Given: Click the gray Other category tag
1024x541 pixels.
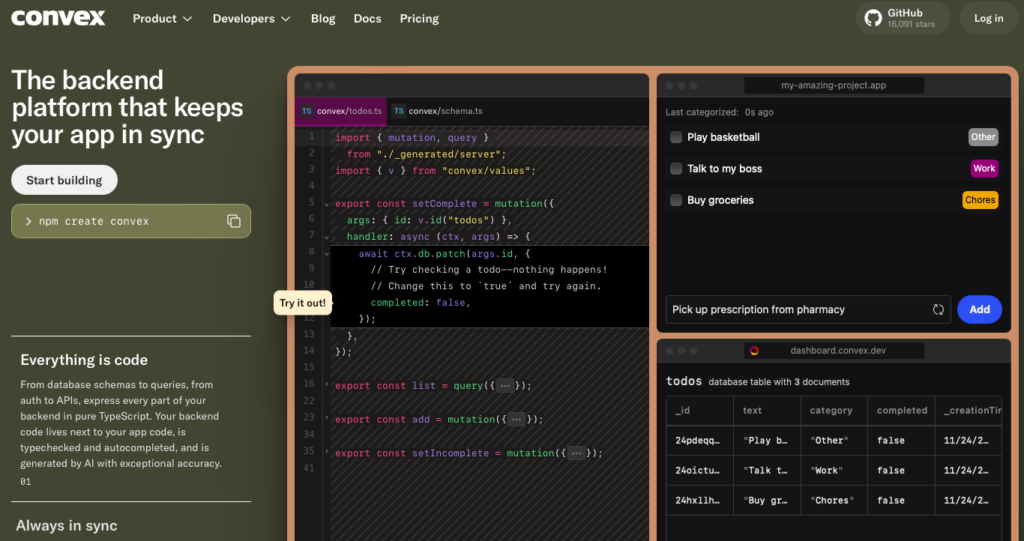Looking at the screenshot, I should click(983, 137).
